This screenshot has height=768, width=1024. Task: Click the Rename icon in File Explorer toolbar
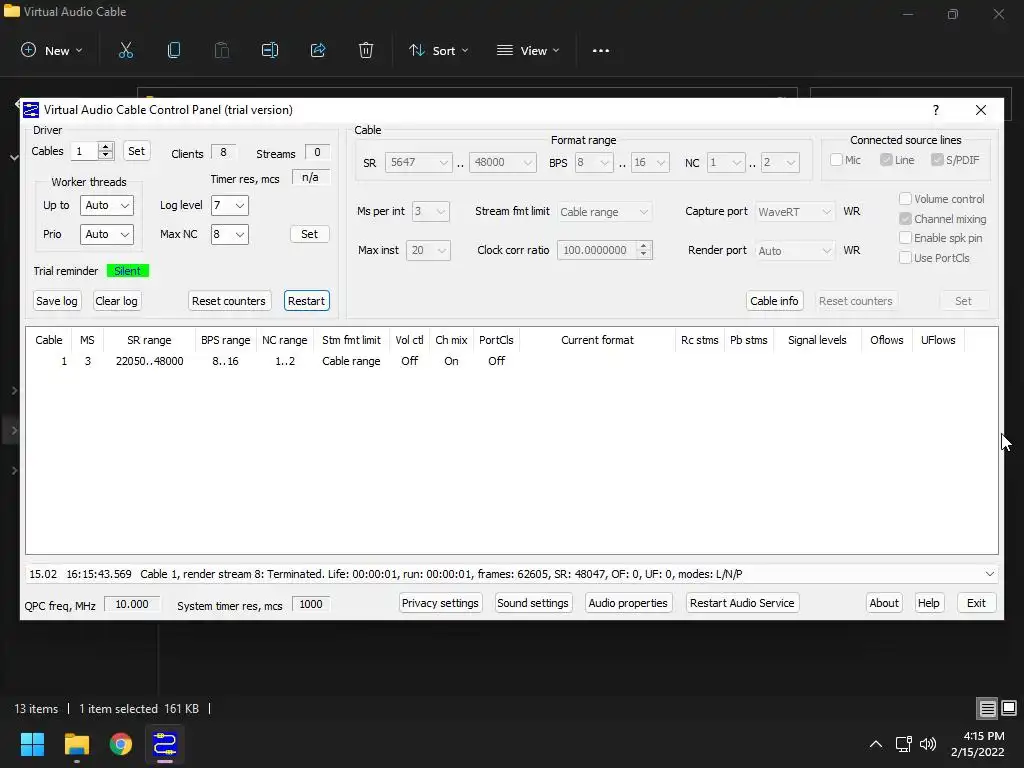click(270, 50)
